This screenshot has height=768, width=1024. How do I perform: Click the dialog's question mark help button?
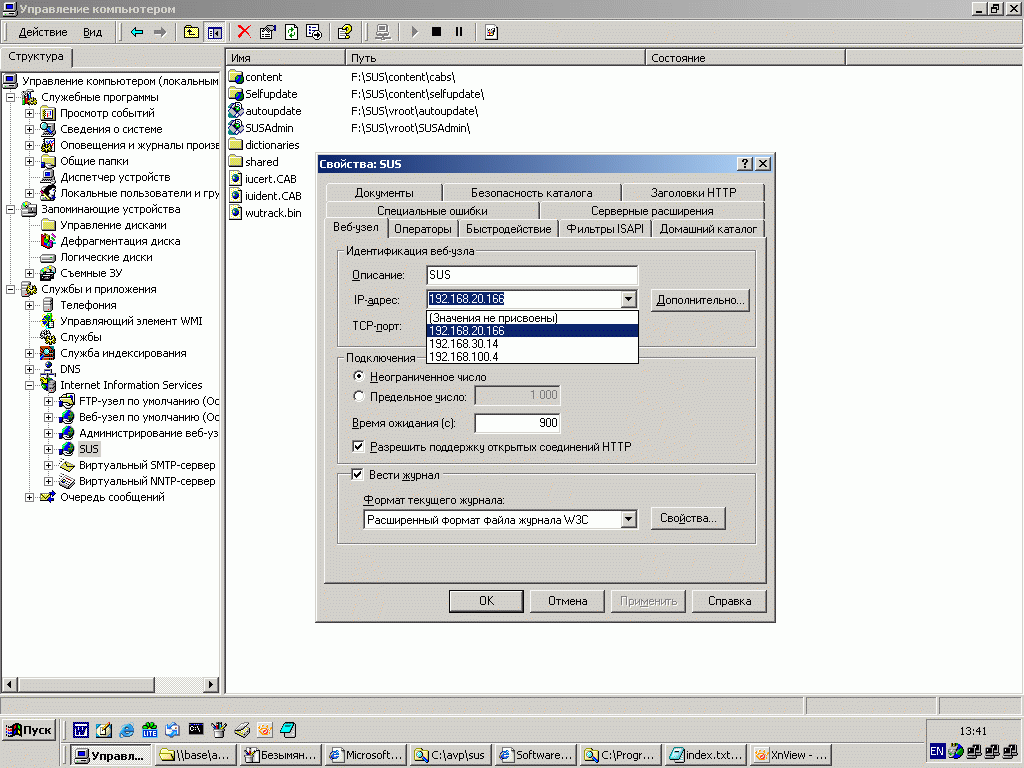(745, 164)
